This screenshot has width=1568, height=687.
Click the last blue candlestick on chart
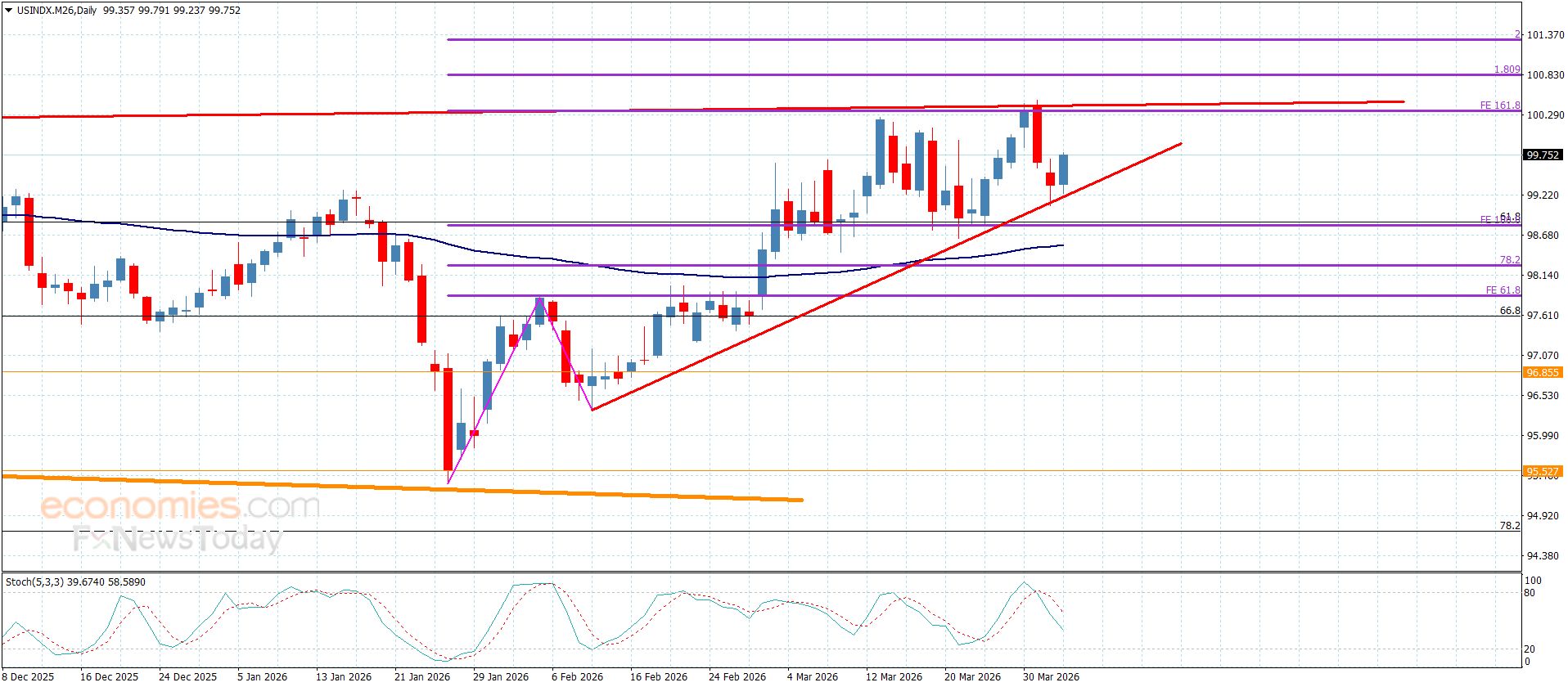click(x=1063, y=169)
